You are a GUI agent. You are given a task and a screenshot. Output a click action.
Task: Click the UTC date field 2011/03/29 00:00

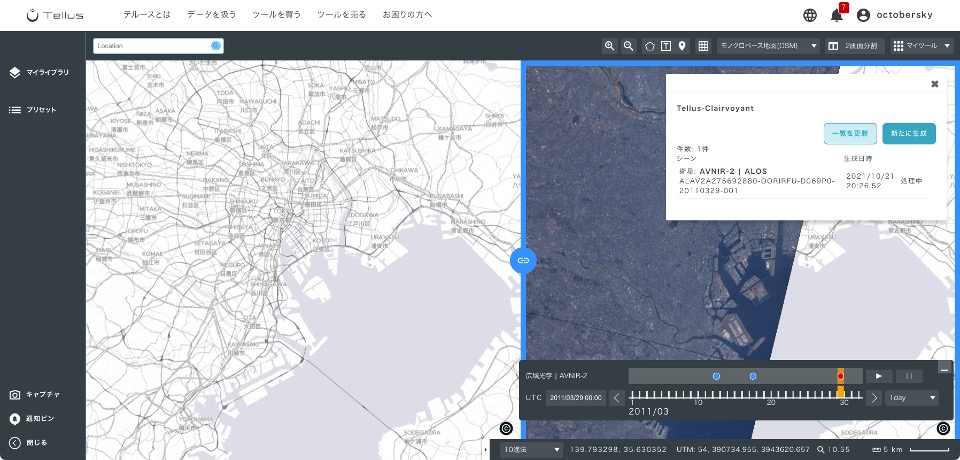576,398
